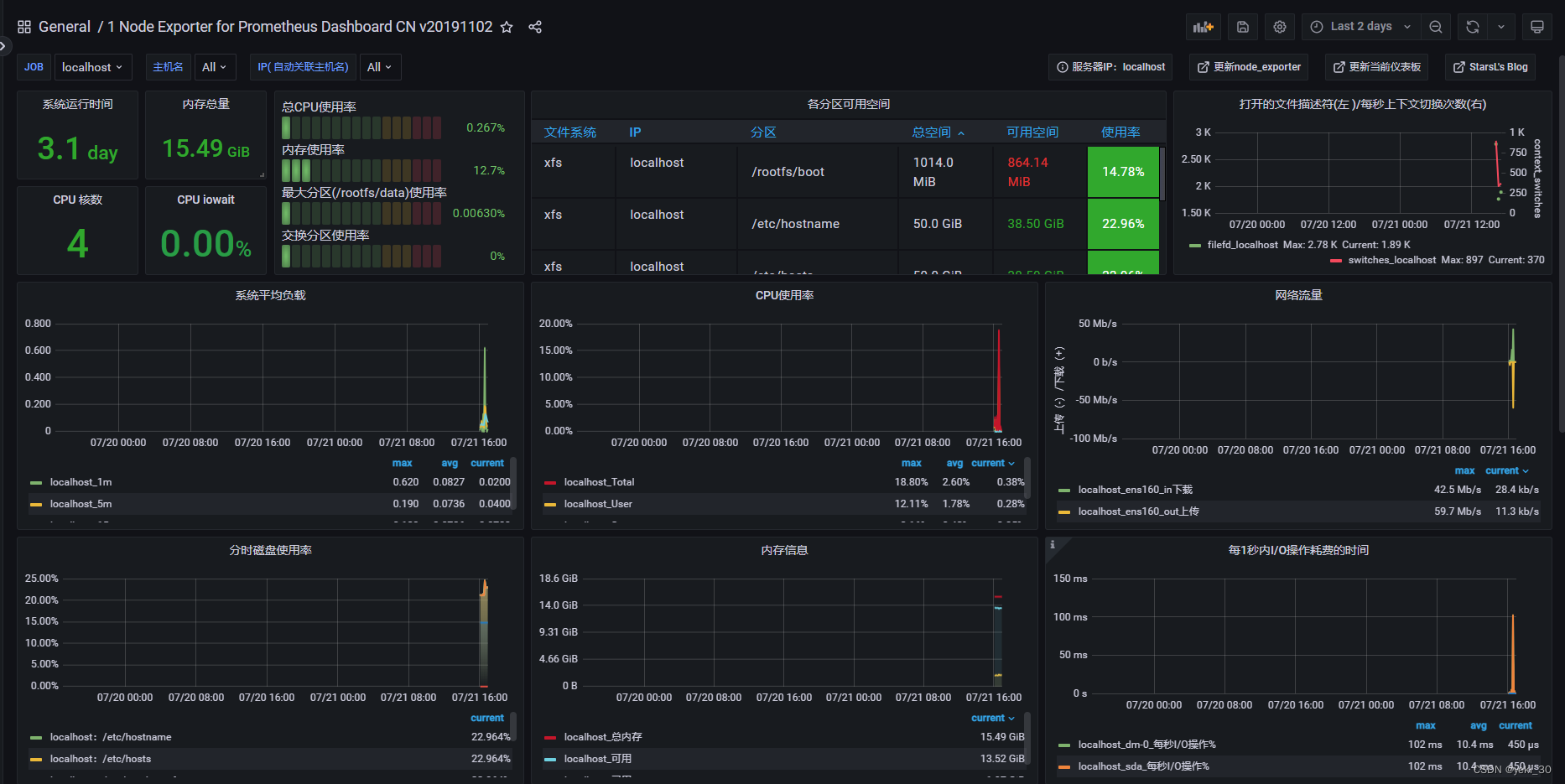This screenshot has height=784, width=1565.
Task: Toggle localhost_1m series in load legend
Action: (x=81, y=482)
